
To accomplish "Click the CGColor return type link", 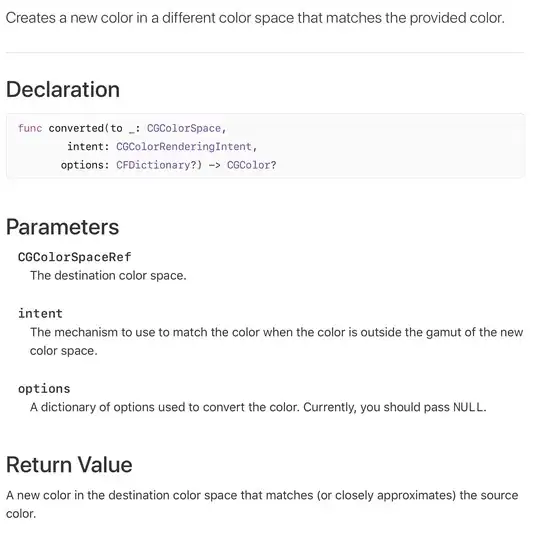I will coord(248,165).
